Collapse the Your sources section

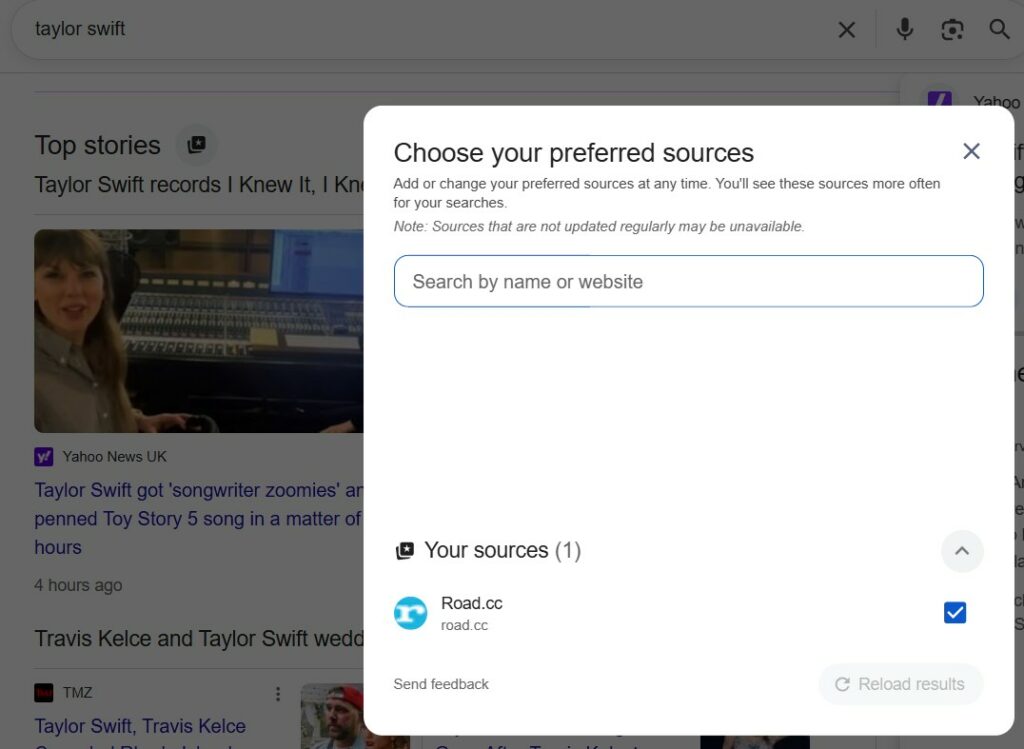(962, 551)
